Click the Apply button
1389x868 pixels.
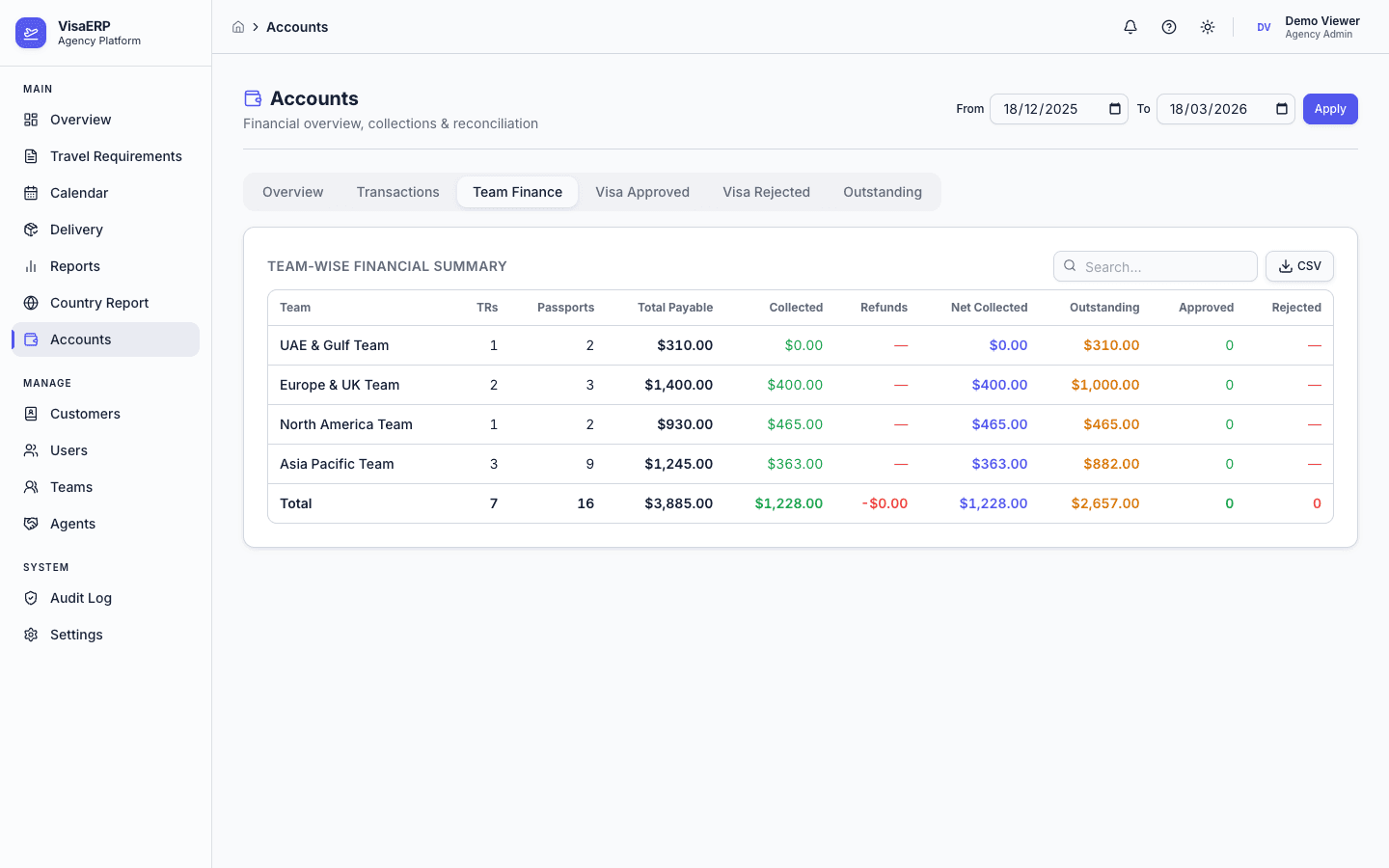[x=1330, y=109]
